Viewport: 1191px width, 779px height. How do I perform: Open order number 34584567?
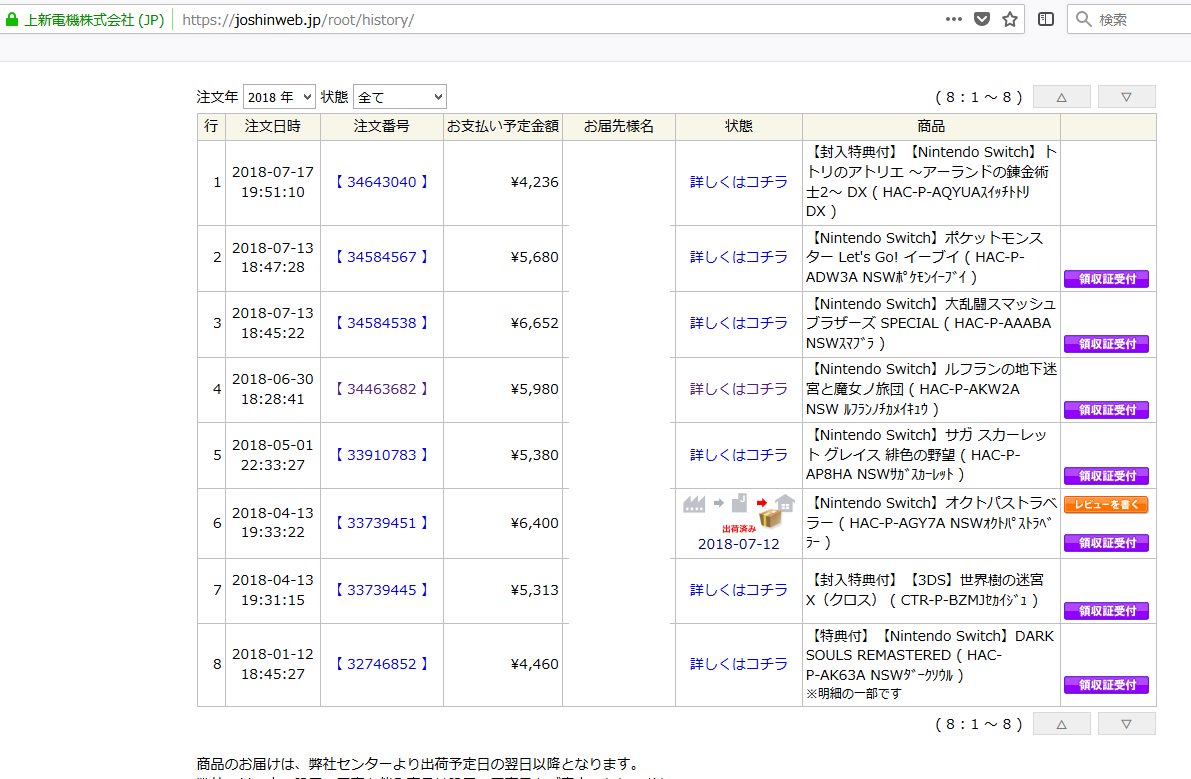[x=381, y=257]
